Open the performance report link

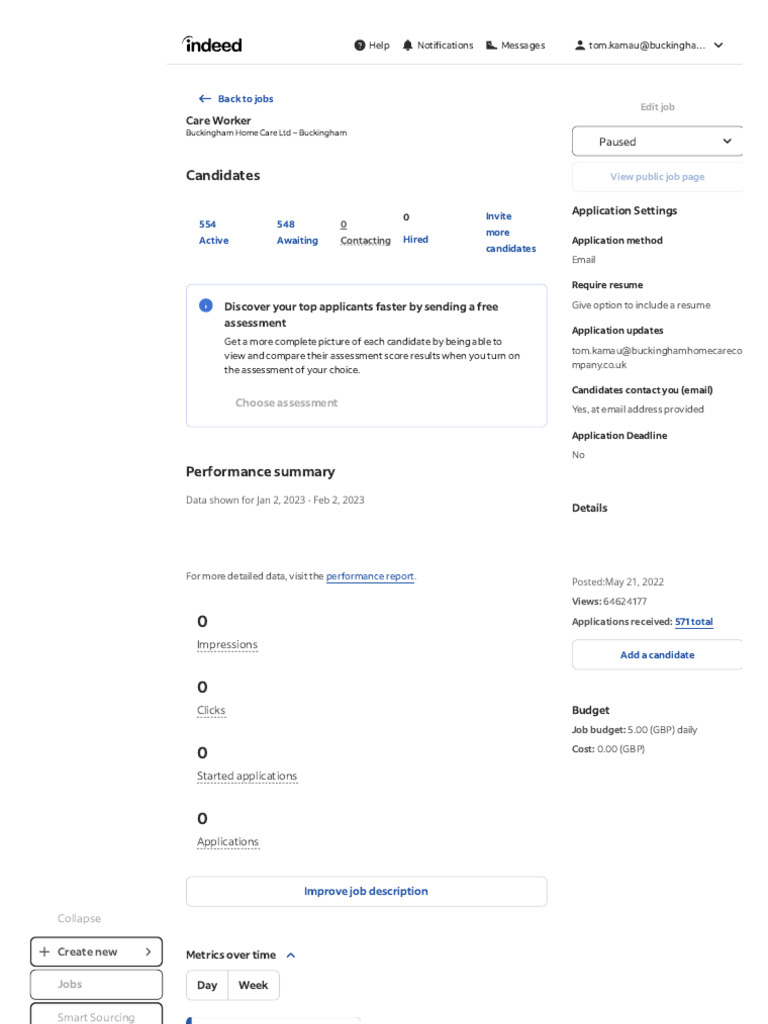coord(370,576)
